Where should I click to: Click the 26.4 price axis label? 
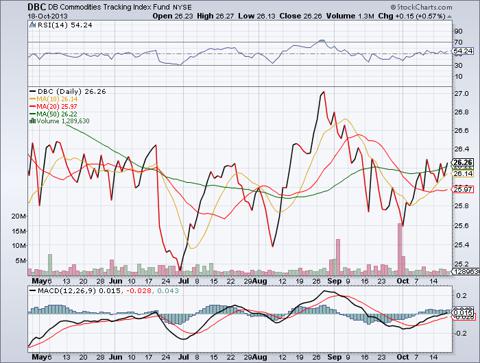(x=461, y=149)
